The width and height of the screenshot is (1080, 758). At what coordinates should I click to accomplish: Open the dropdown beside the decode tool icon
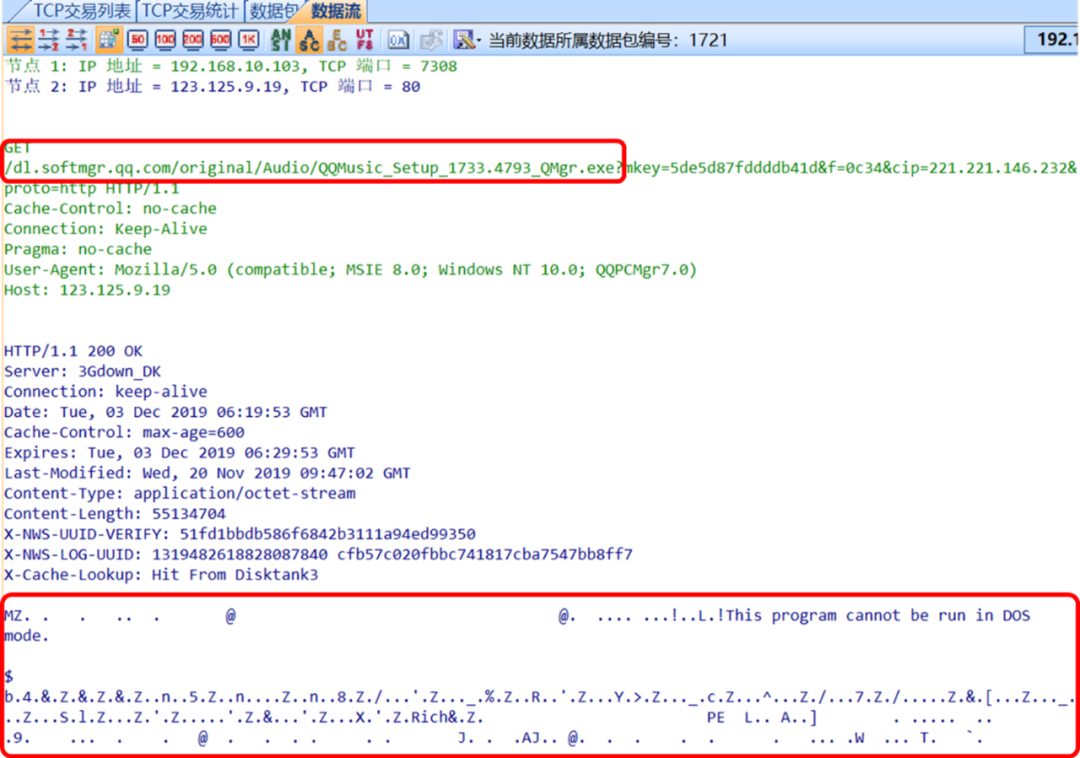pyautogui.click(x=477, y=40)
